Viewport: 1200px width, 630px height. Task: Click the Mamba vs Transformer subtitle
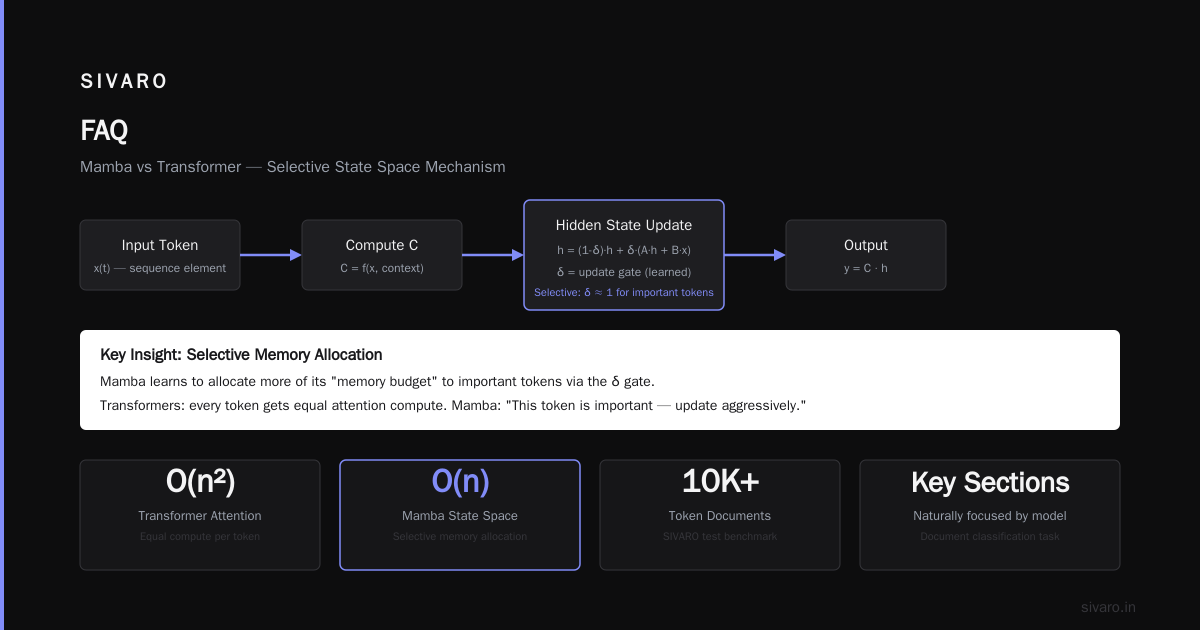[x=293, y=167]
